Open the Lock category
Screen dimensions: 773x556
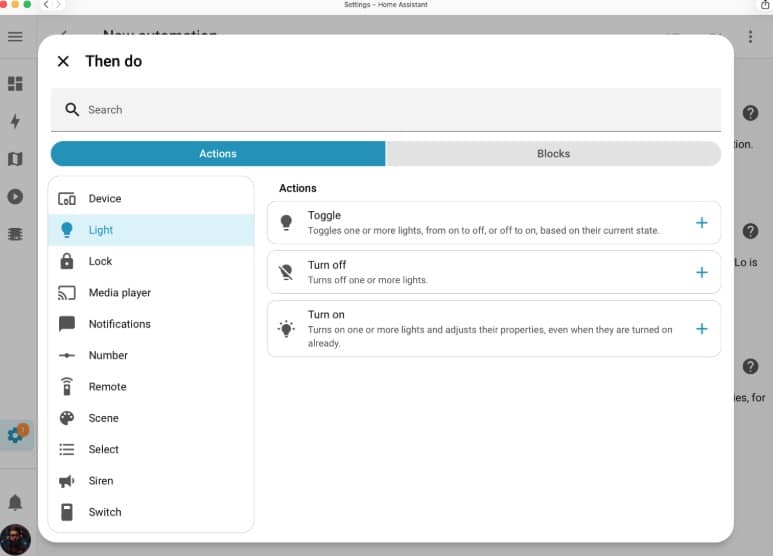tap(100, 261)
